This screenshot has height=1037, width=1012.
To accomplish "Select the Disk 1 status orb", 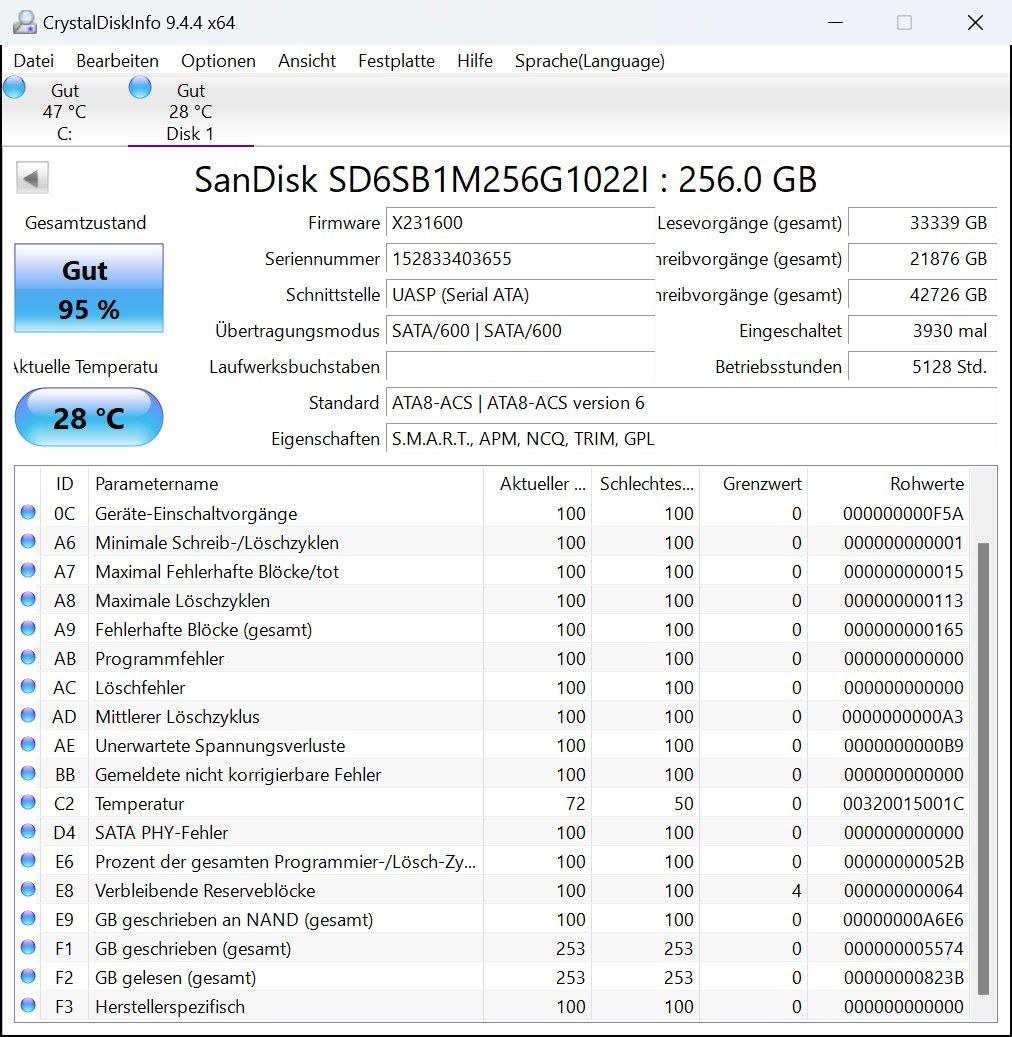I will [140, 87].
